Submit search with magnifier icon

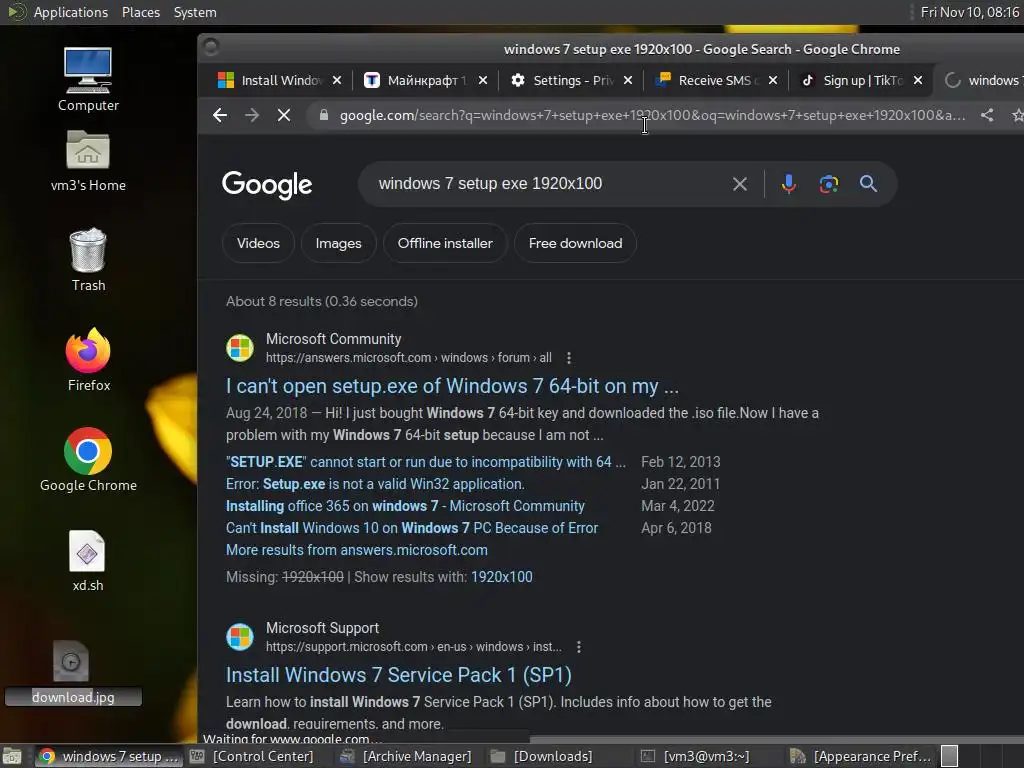(x=868, y=184)
